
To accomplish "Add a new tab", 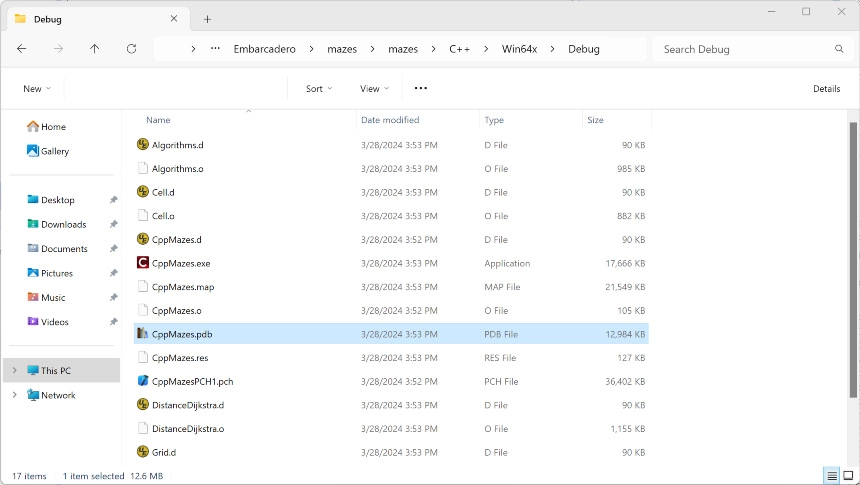I will pos(207,19).
